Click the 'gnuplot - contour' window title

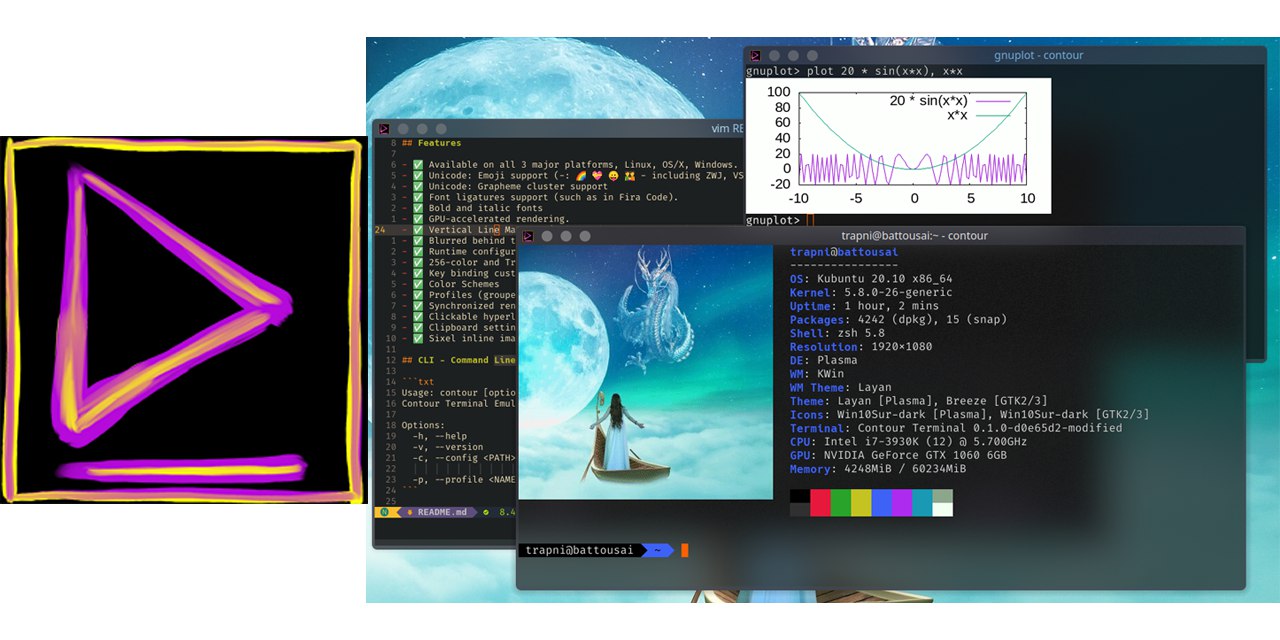(x=1039, y=55)
